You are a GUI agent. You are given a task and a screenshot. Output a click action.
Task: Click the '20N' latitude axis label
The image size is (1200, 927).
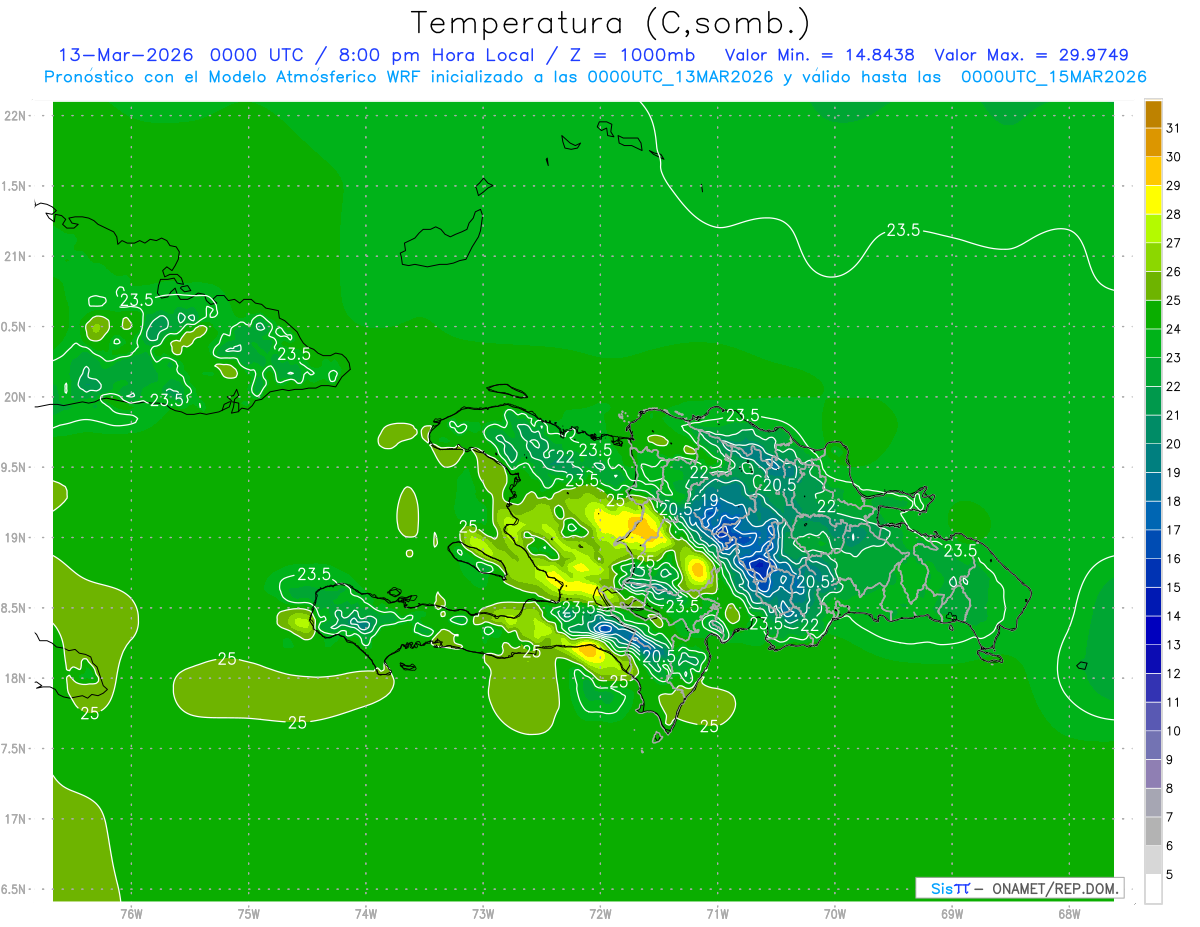tap(15, 397)
